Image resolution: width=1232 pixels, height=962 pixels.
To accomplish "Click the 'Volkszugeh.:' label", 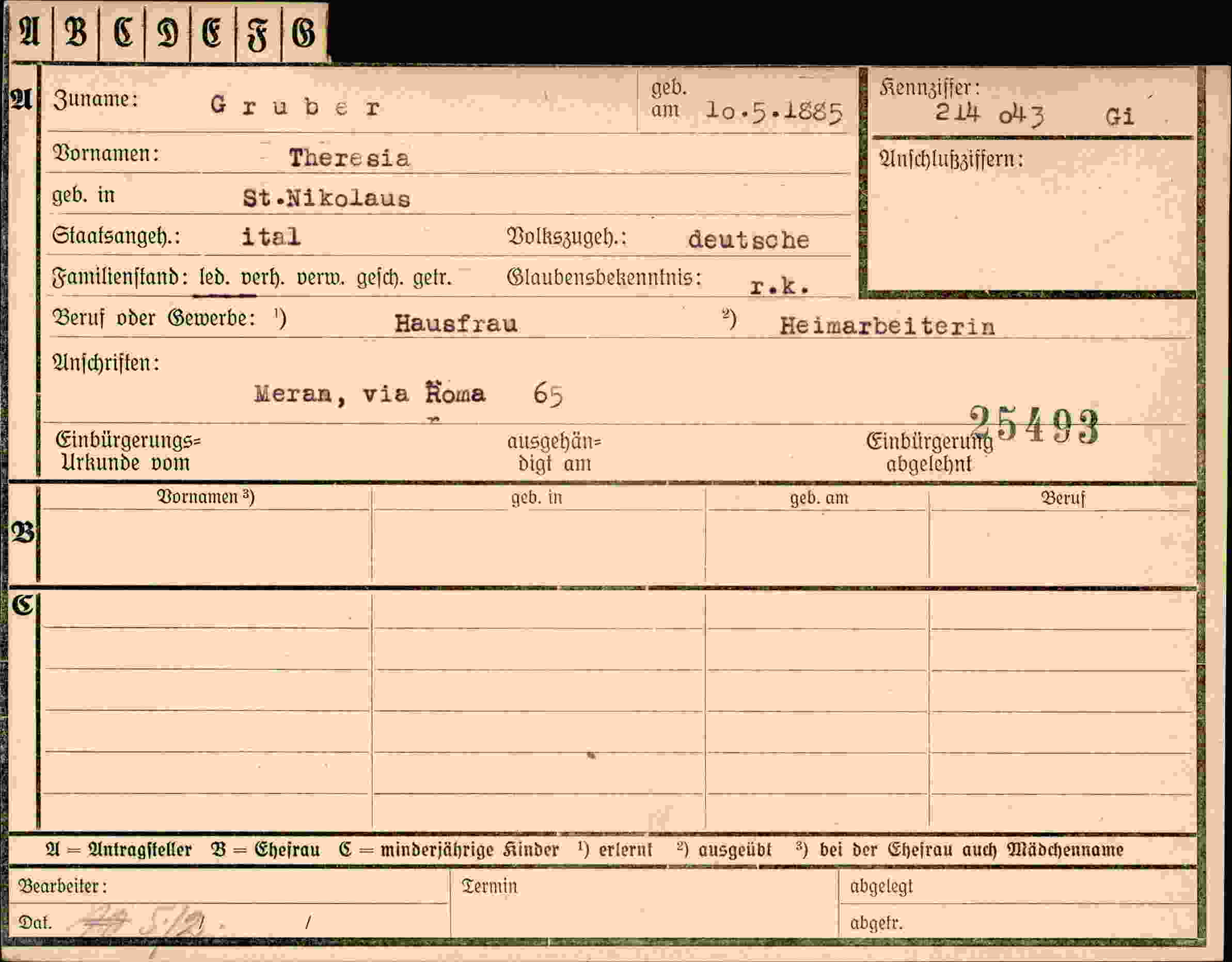I will click(x=566, y=237).
